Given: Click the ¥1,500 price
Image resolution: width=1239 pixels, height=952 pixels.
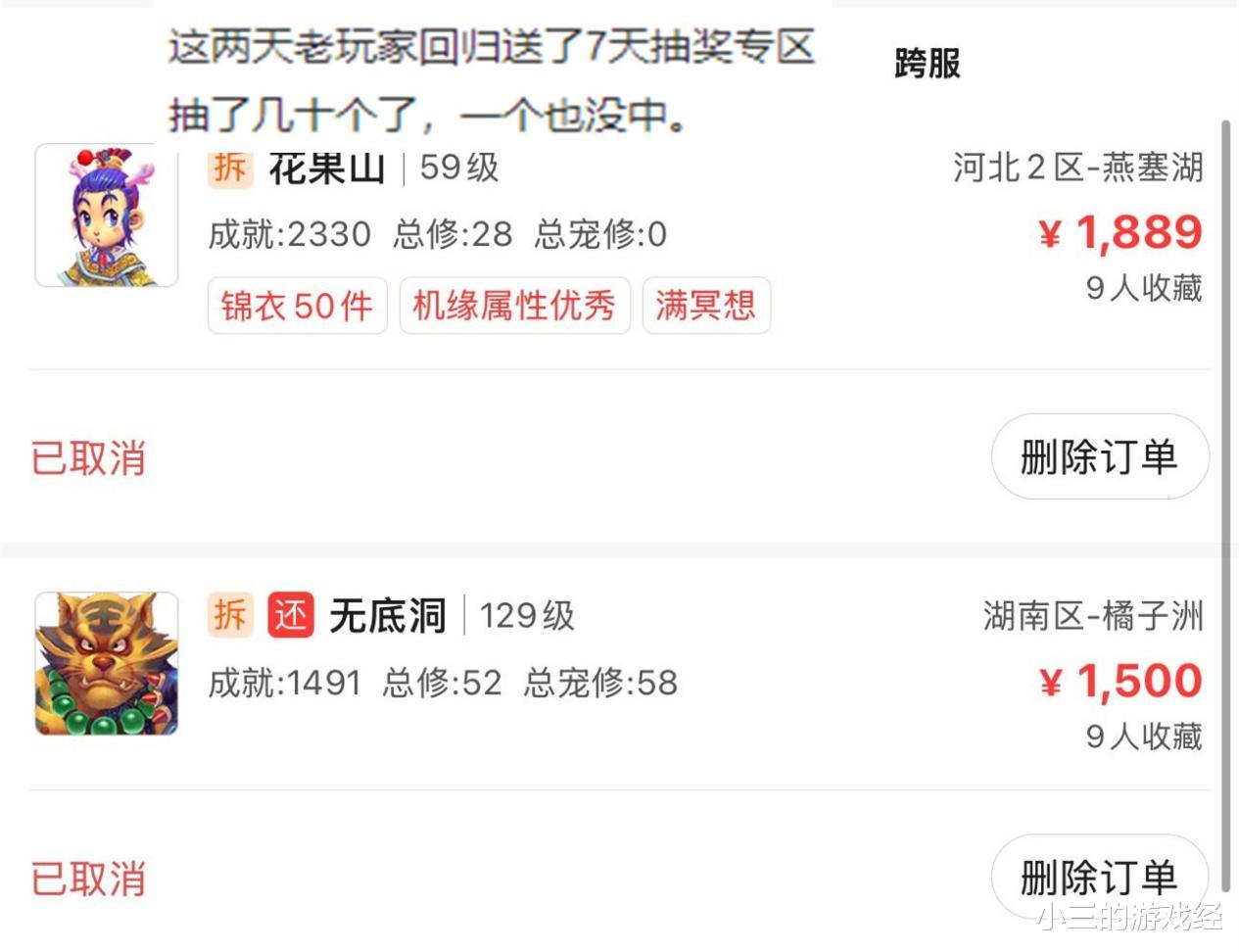Looking at the screenshot, I should coord(1120,681).
